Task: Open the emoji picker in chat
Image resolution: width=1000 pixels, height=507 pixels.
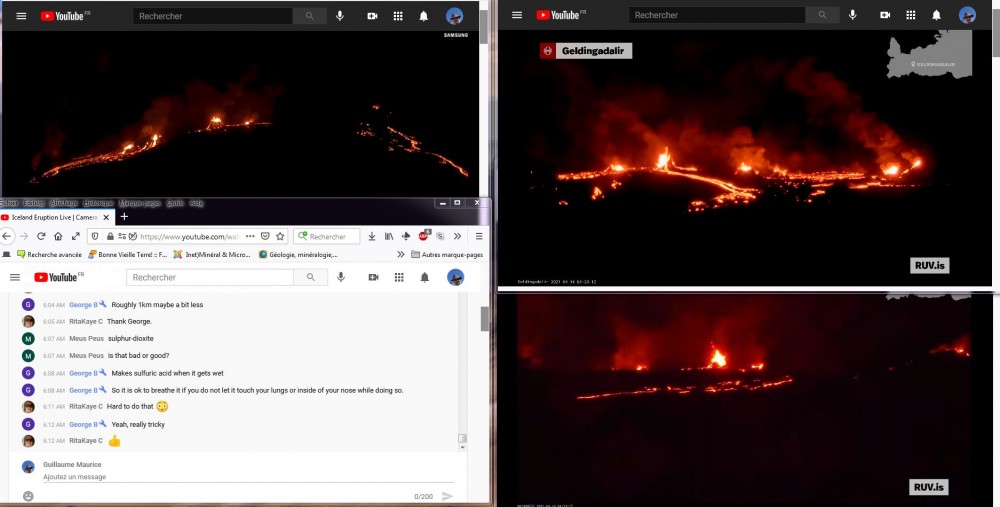Action: (x=28, y=496)
